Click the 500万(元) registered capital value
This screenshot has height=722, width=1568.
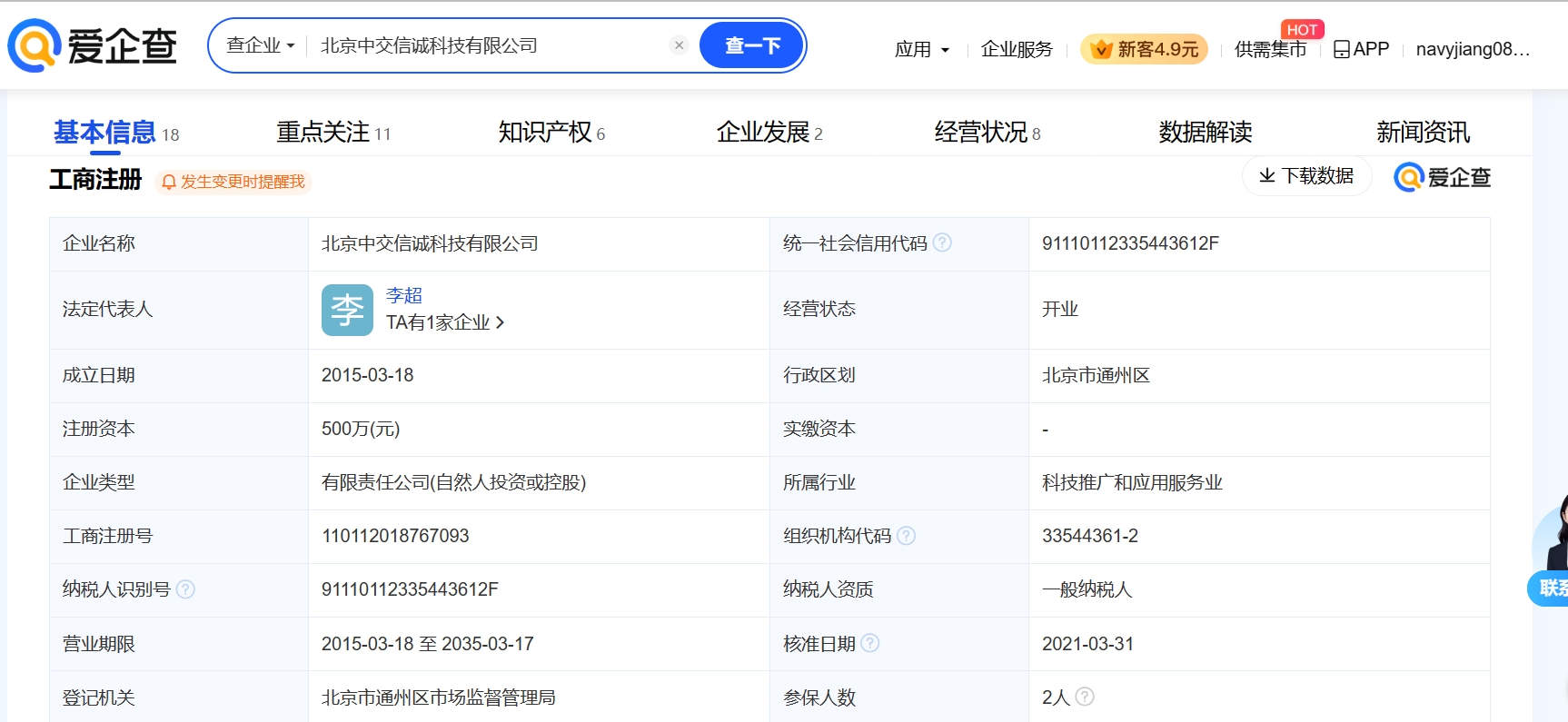pyautogui.click(x=361, y=429)
